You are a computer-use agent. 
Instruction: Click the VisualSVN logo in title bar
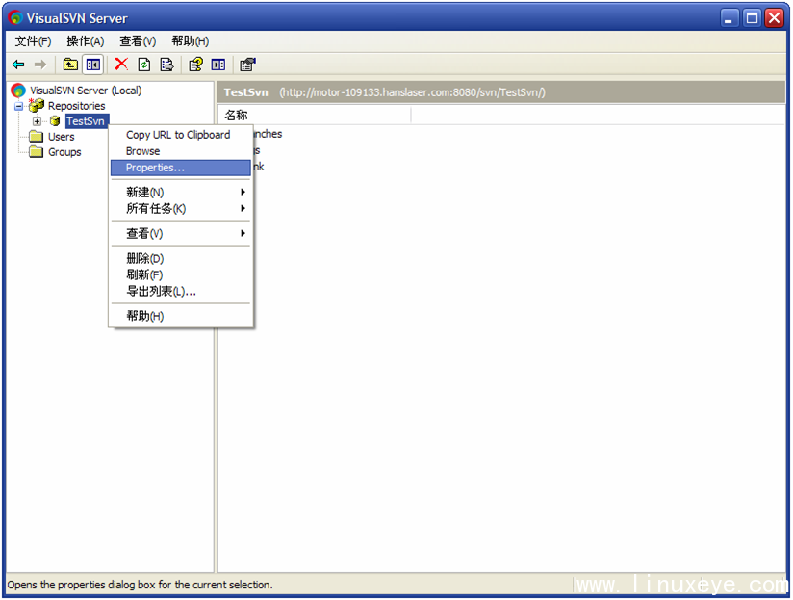16,18
